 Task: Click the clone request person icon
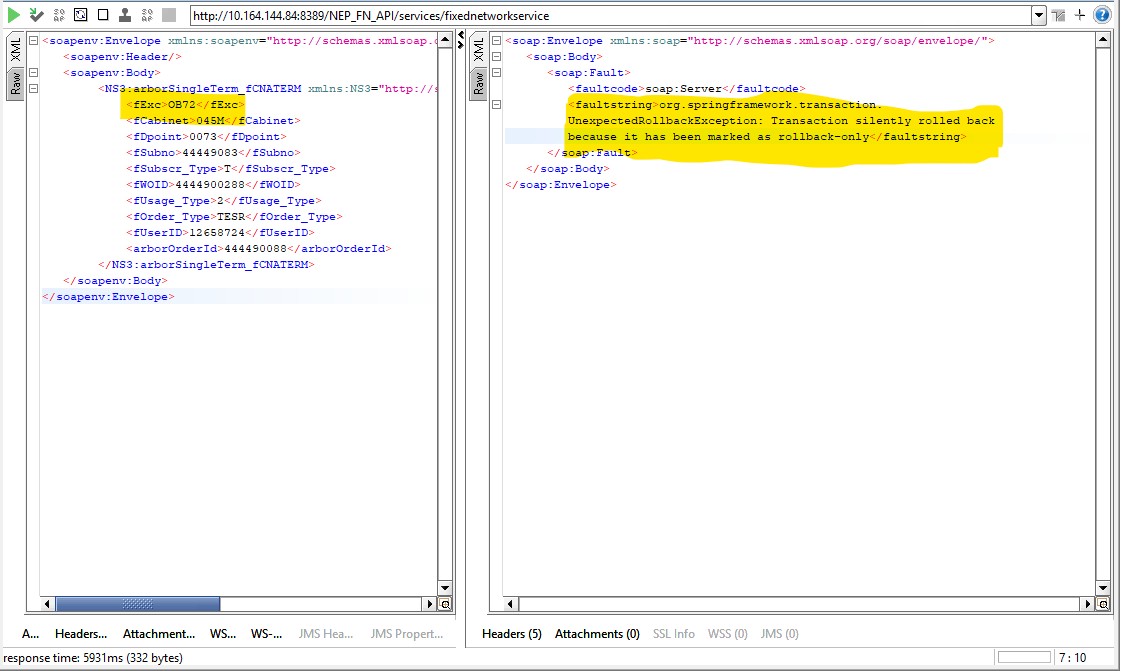tap(124, 15)
